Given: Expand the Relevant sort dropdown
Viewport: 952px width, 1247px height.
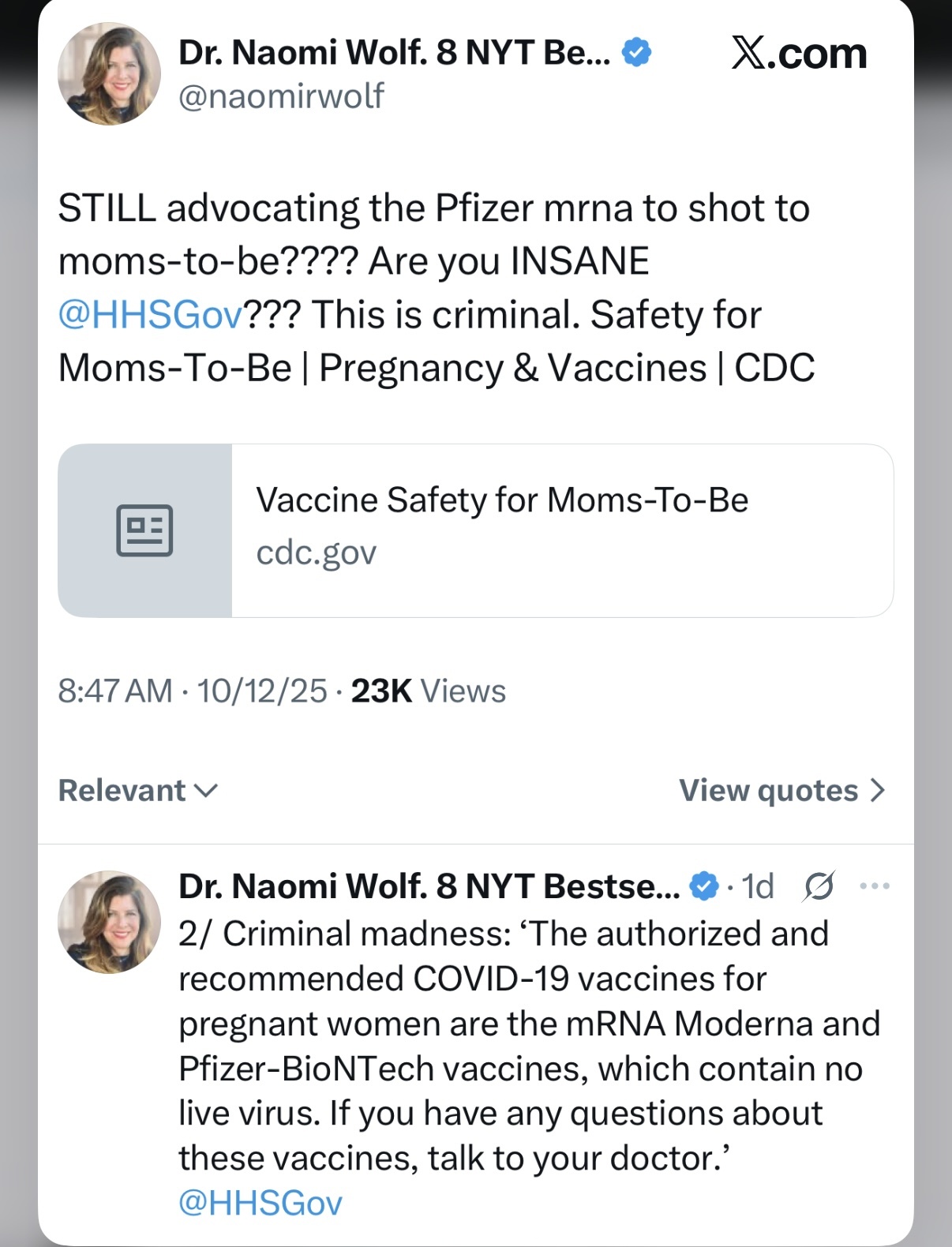Looking at the screenshot, I should (138, 791).
